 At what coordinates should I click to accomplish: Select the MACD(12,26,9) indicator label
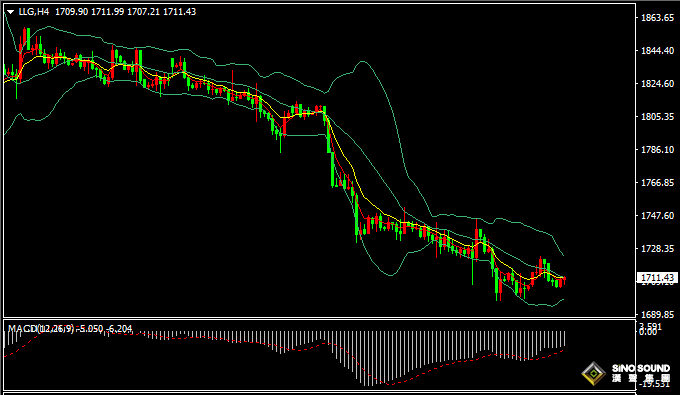click(x=41, y=329)
